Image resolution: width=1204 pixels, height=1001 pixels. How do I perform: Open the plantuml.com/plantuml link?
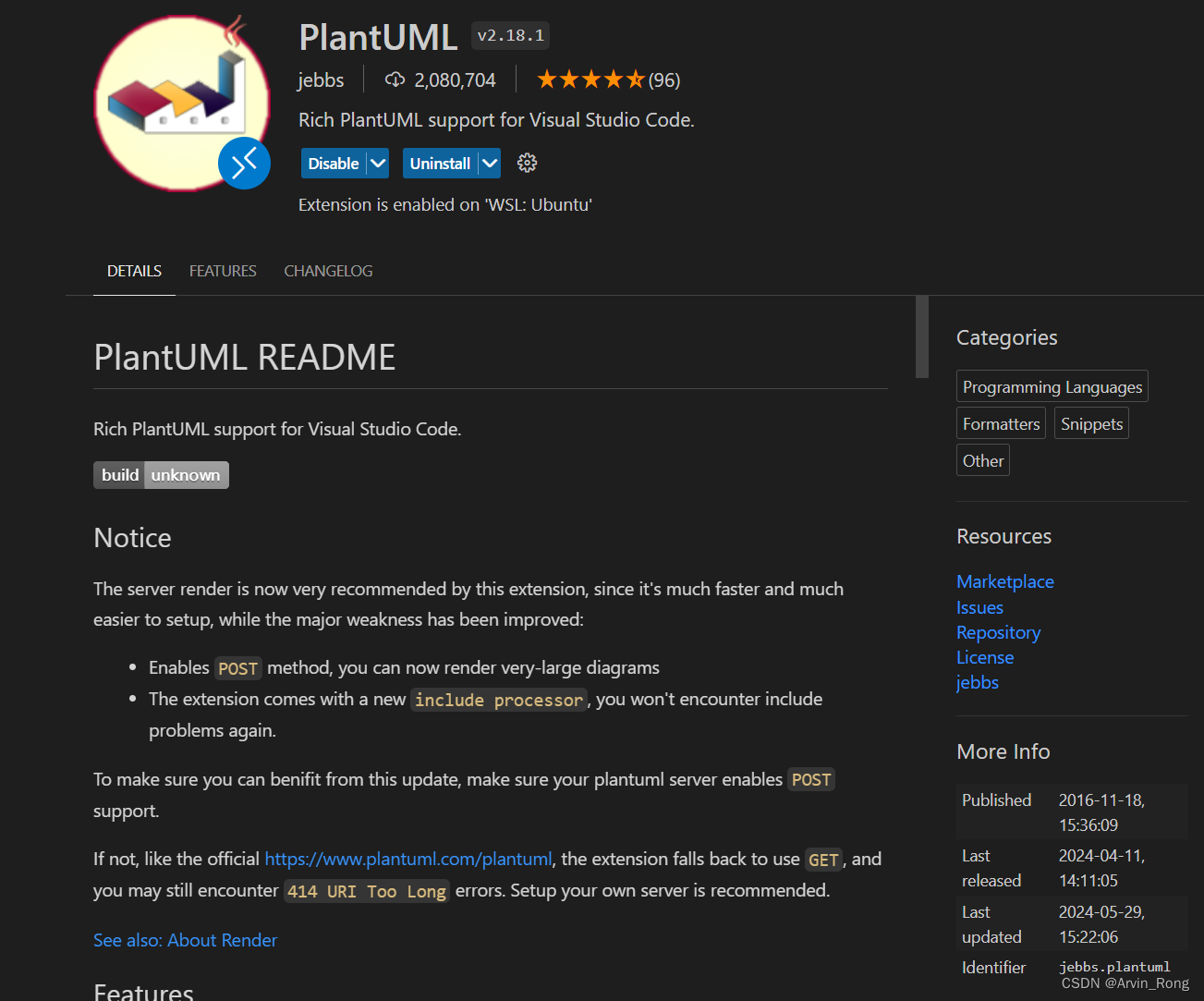pos(408,860)
